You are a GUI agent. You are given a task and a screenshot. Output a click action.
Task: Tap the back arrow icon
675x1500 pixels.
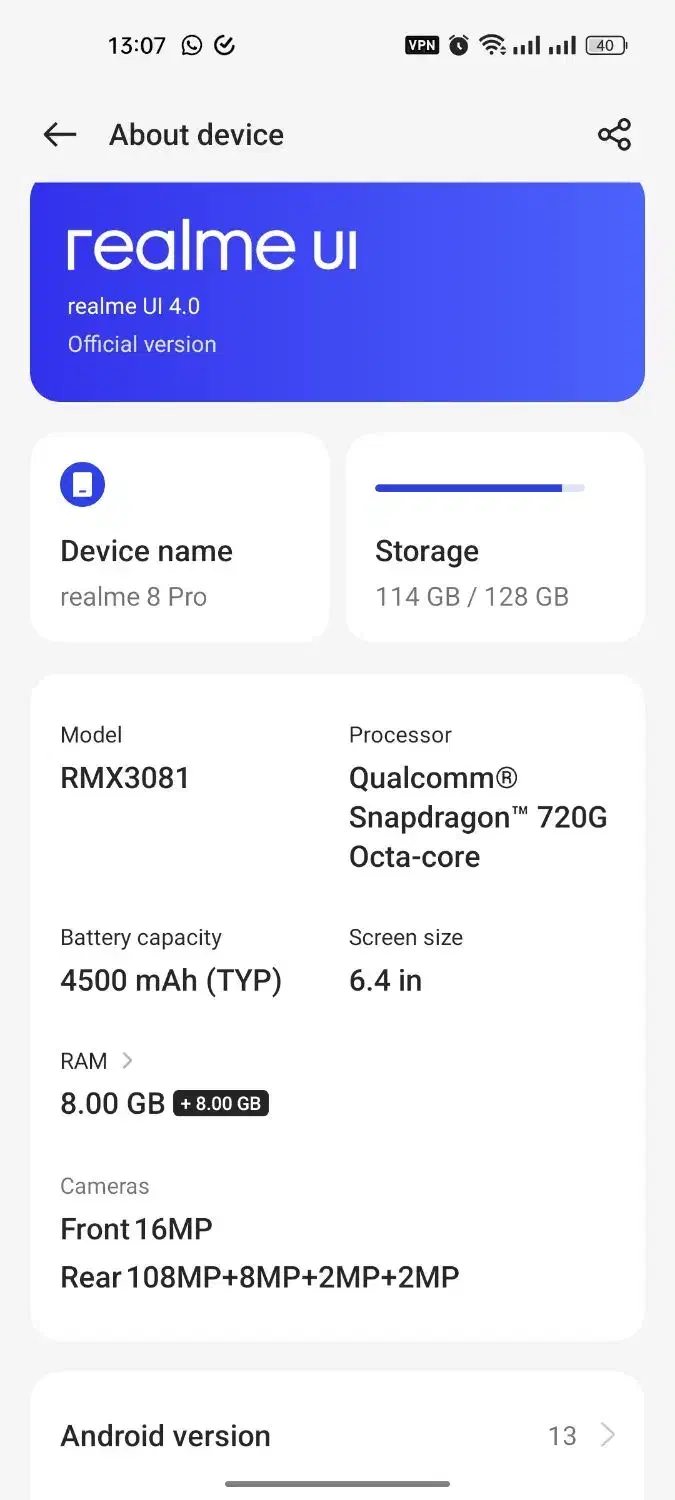(60, 135)
